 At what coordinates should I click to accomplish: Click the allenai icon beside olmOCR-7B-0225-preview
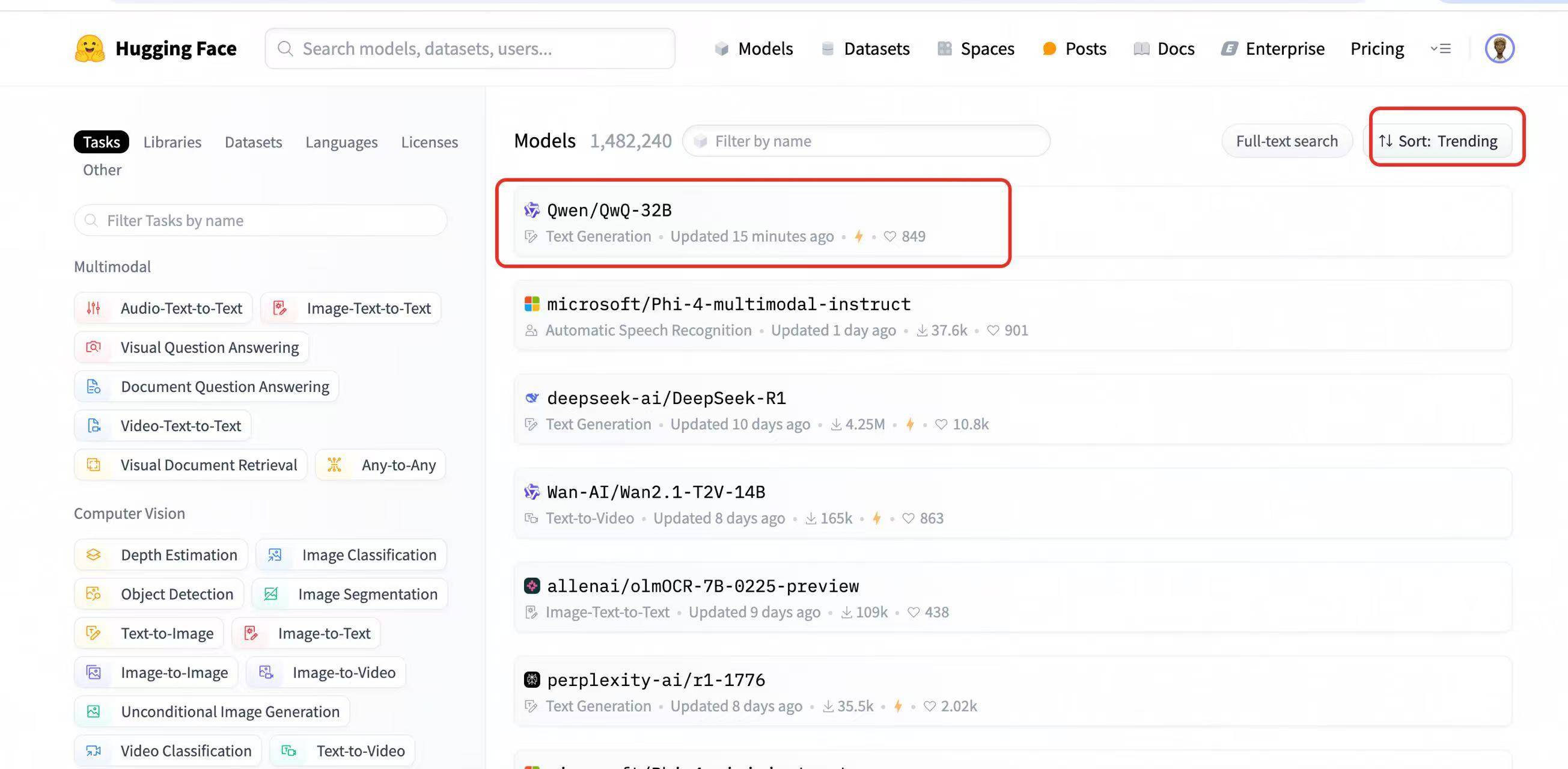click(531, 586)
